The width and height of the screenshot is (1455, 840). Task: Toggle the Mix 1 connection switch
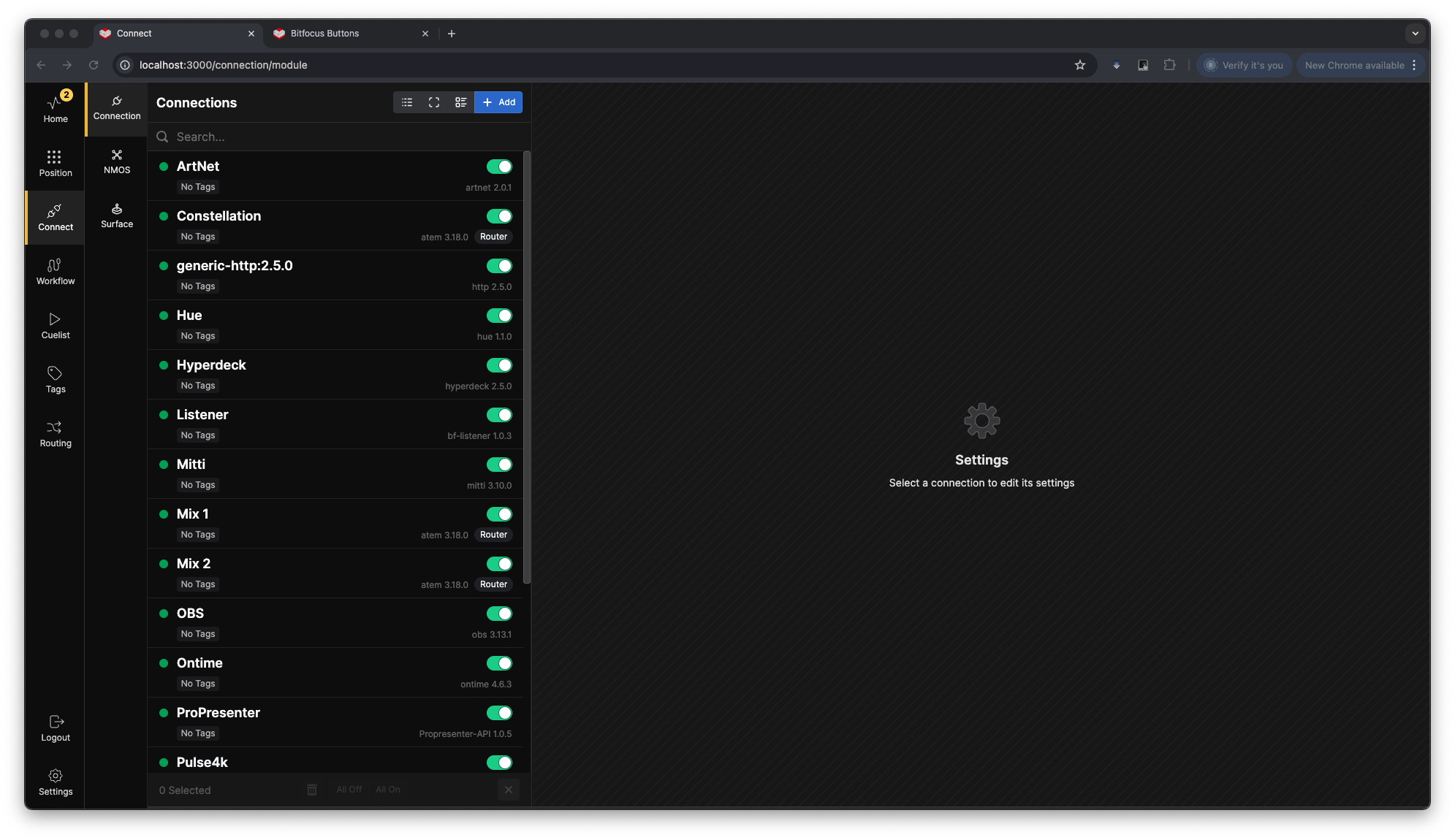(500, 514)
